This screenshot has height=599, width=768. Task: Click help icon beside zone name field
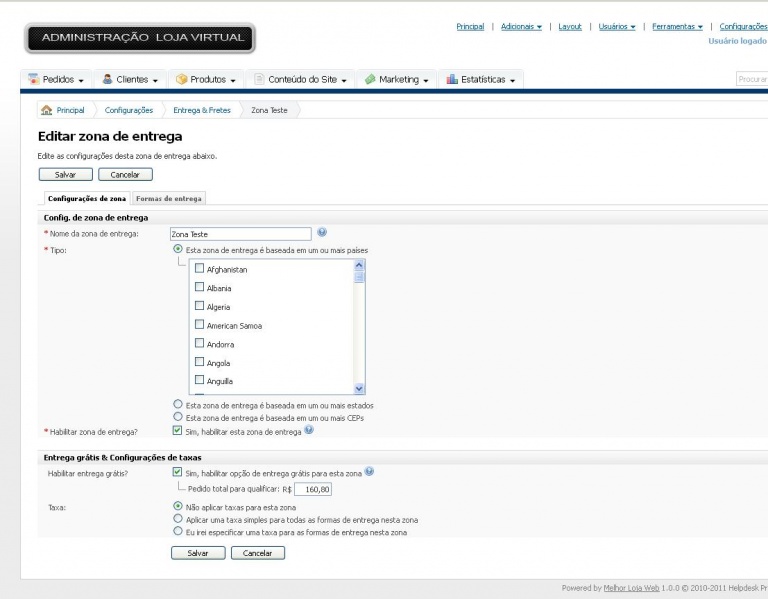322,232
